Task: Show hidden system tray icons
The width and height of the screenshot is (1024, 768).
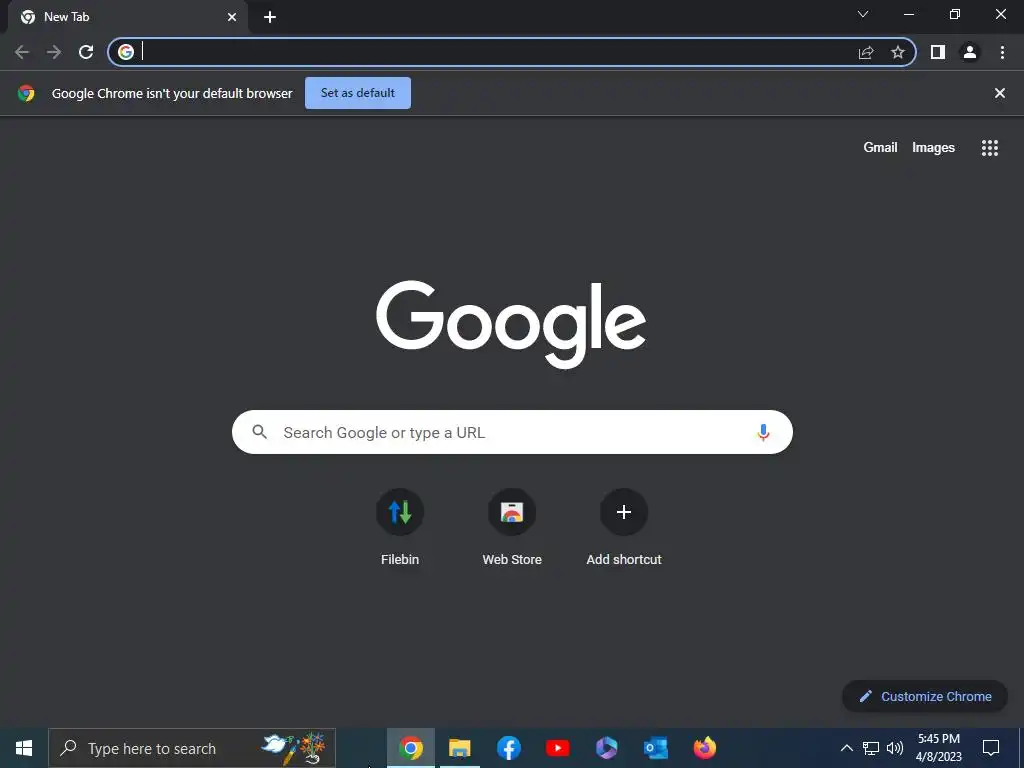Action: 846,748
